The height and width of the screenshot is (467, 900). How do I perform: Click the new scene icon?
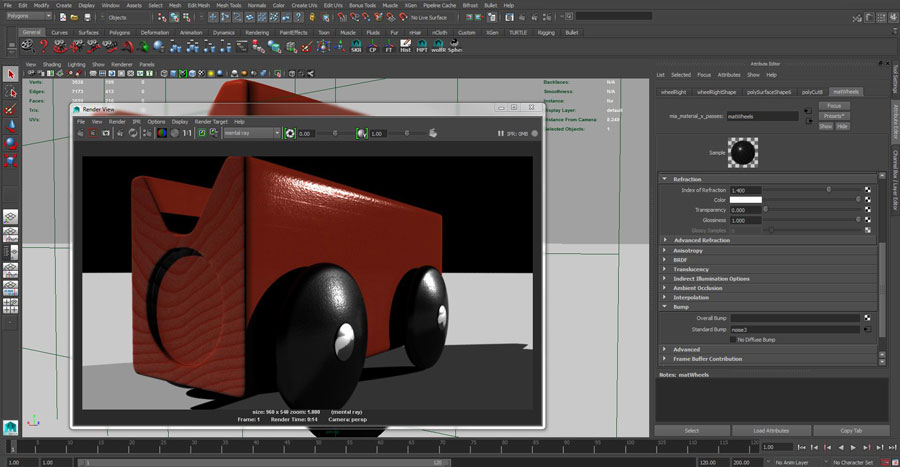pos(63,17)
